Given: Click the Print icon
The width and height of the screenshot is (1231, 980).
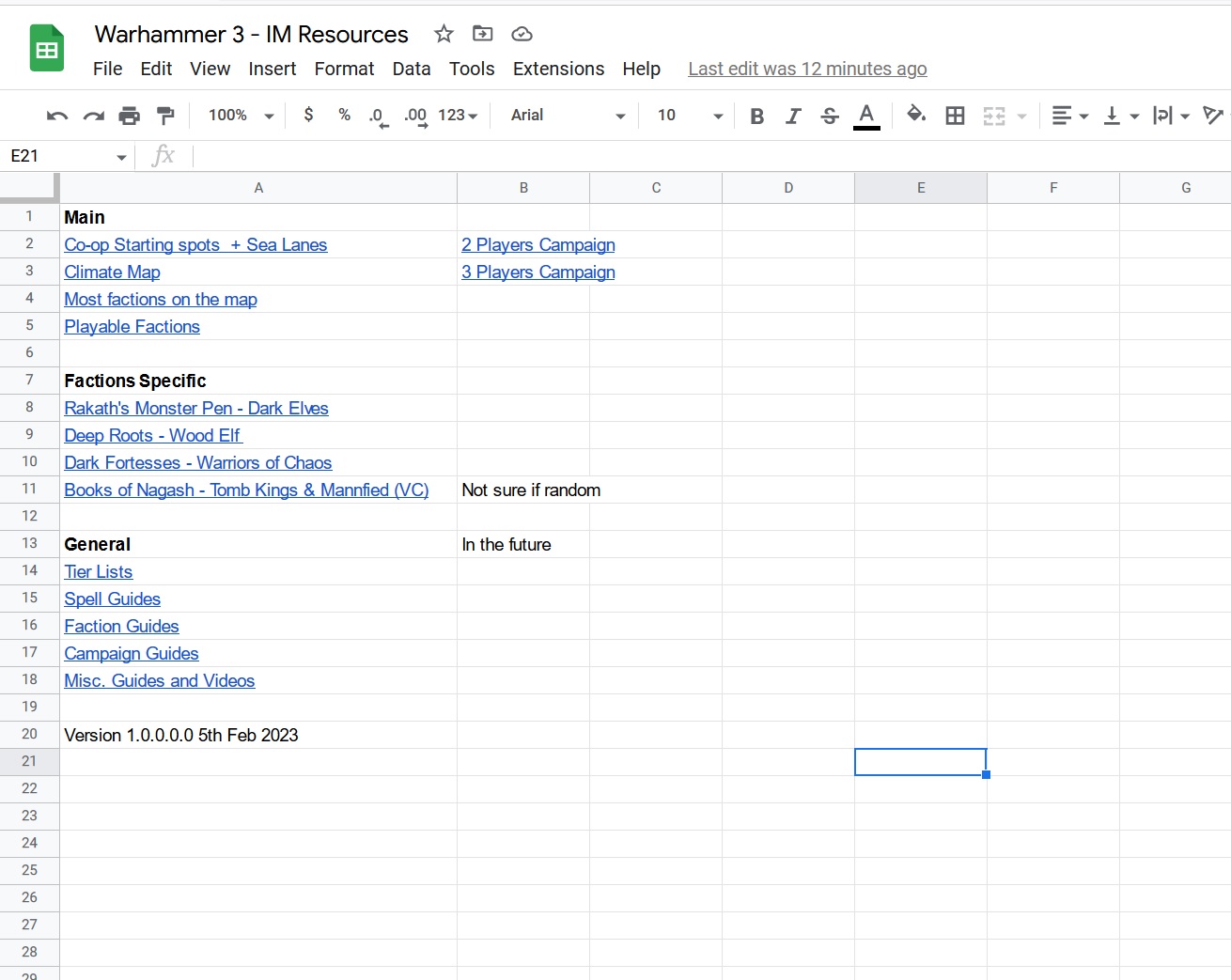Looking at the screenshot, I should (x=130, y=116).
